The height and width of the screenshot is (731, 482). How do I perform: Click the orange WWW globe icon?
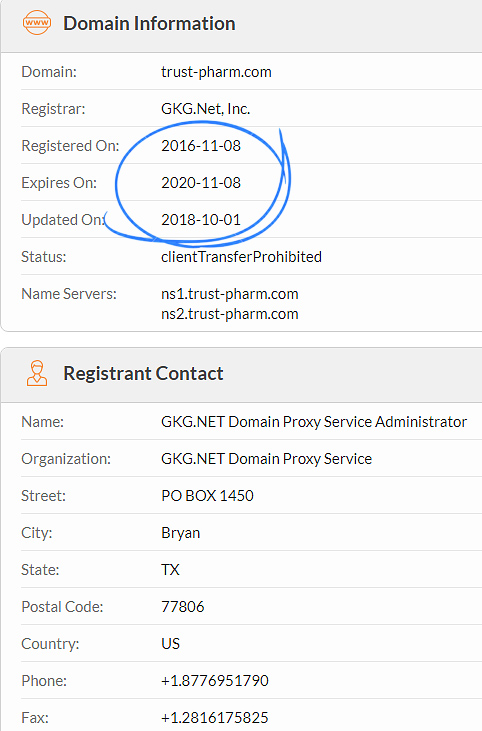(x=37, y=23)
